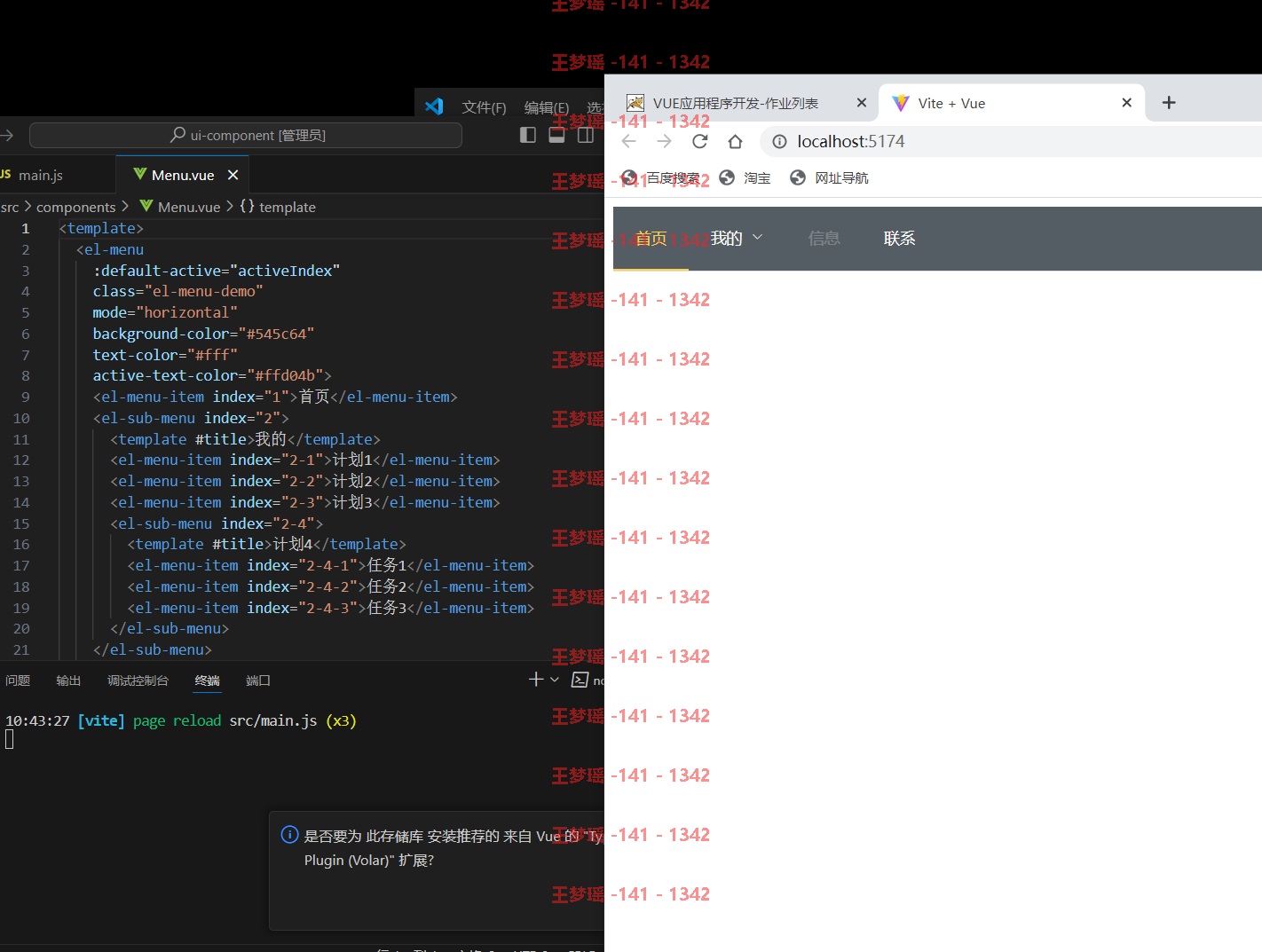This screenshot has height=952, width=1262.
Task: Open a new browser tab
Action: (x=1169, y=103)
